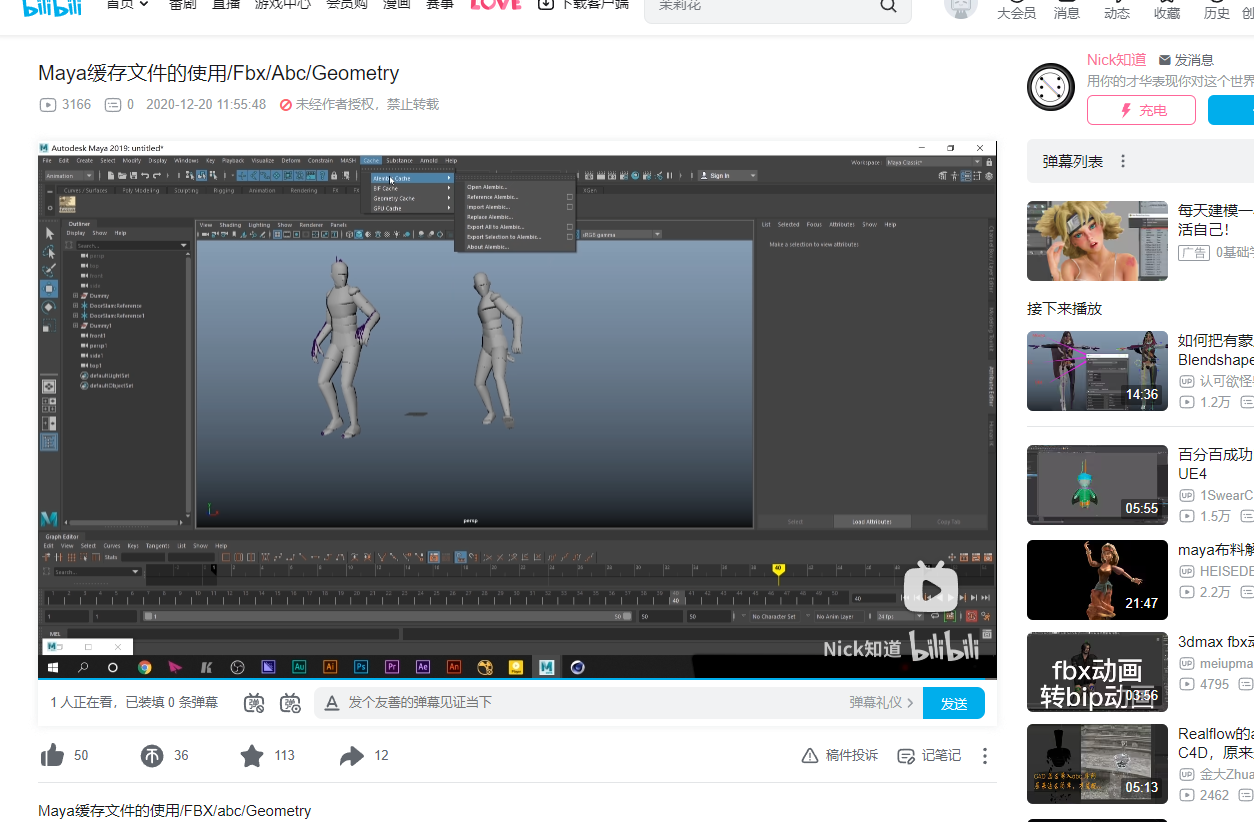Open the 首页 dropdown in header
Screen dimensions: 1254x822
pos(128,4)
